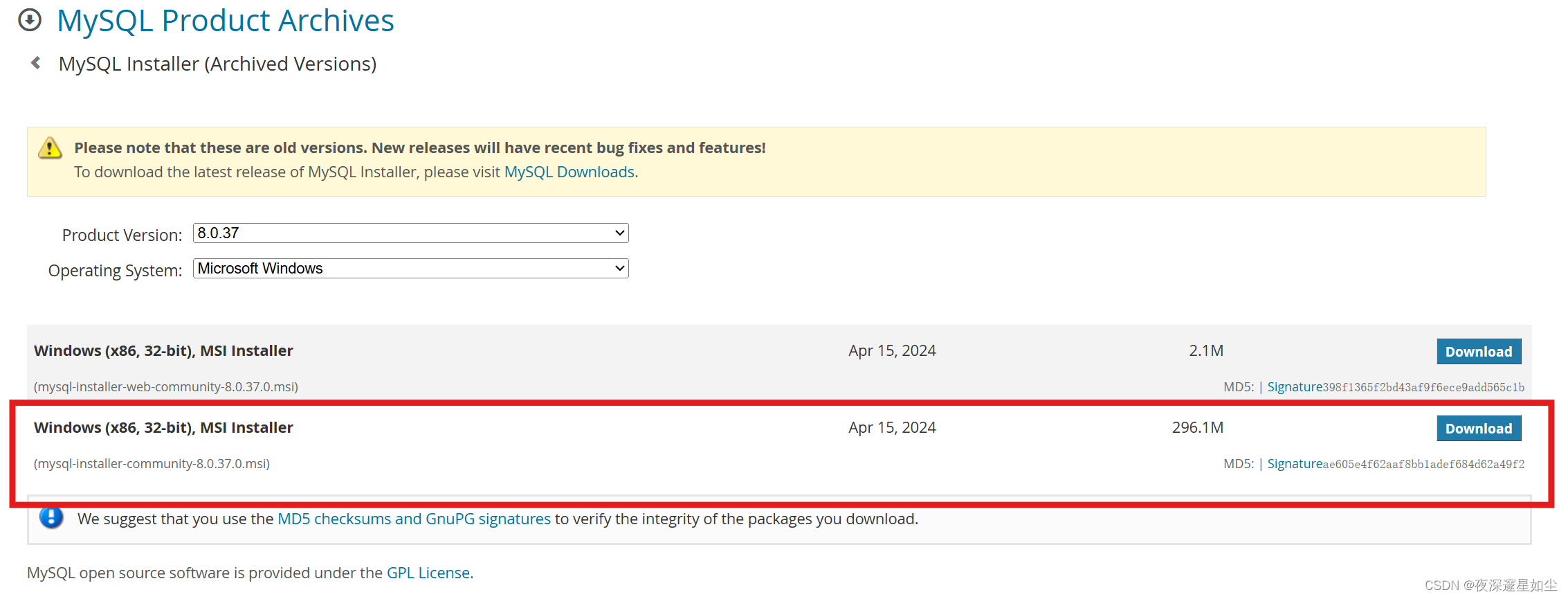Screen dimensions: 1568x599
Task: Download the 2.1M web community installer
Action: 1479,352
